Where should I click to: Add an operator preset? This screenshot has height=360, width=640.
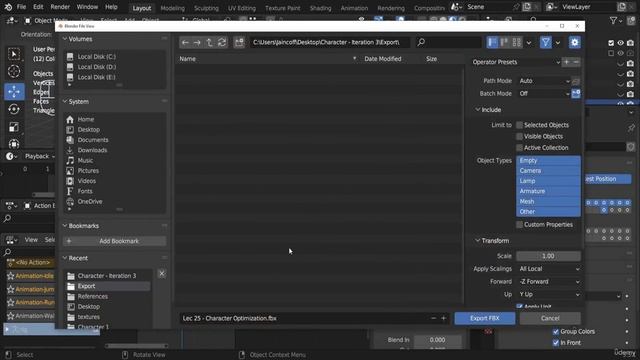pyautogui.click(x=567, y=62)
